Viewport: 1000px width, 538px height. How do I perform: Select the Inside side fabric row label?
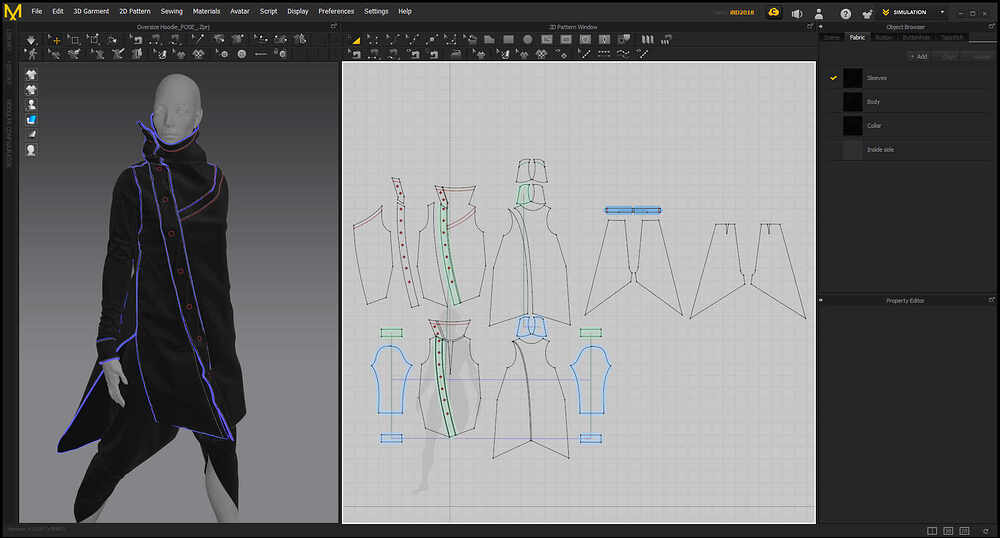click(880, 150)
